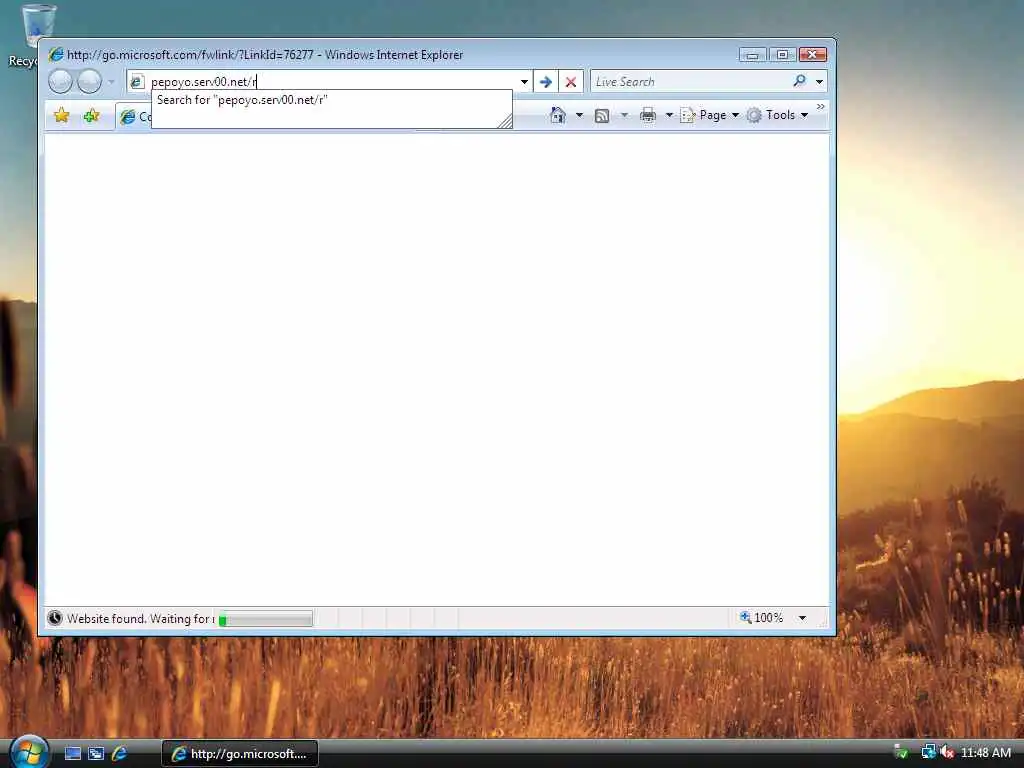Viewport: 1024px width, 768px height.
Task: Click the loading progress bar
Action: pos(265,618)
